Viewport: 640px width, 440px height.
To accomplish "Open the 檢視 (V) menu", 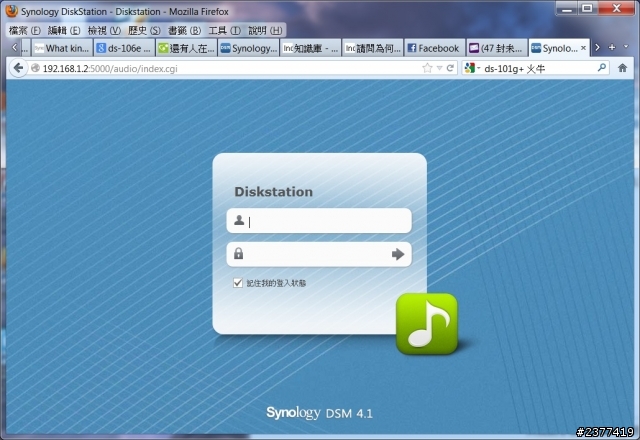I will point(104,31).
